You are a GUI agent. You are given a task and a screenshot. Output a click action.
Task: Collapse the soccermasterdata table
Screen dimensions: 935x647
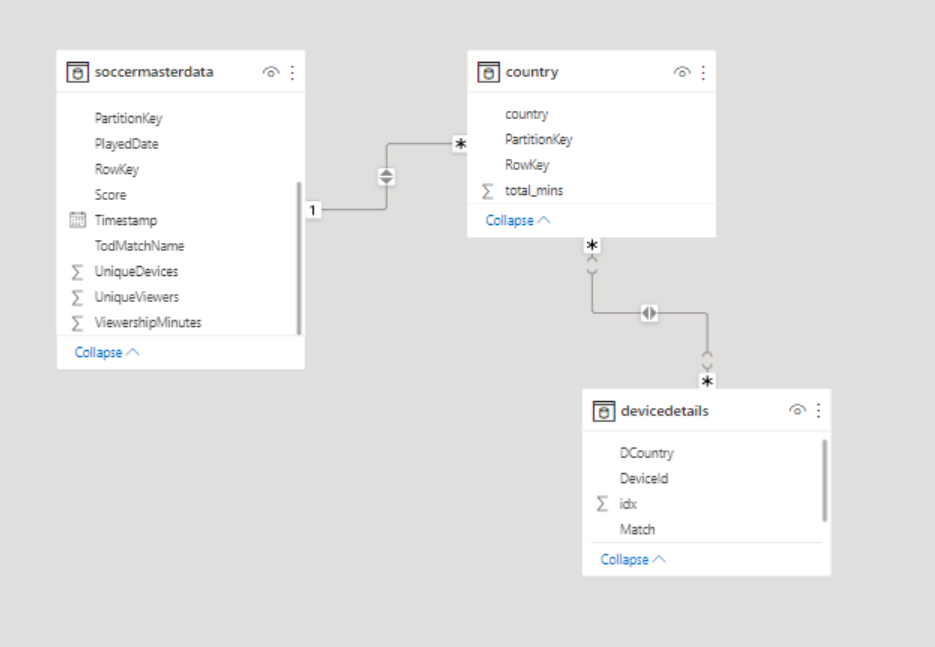107,352
